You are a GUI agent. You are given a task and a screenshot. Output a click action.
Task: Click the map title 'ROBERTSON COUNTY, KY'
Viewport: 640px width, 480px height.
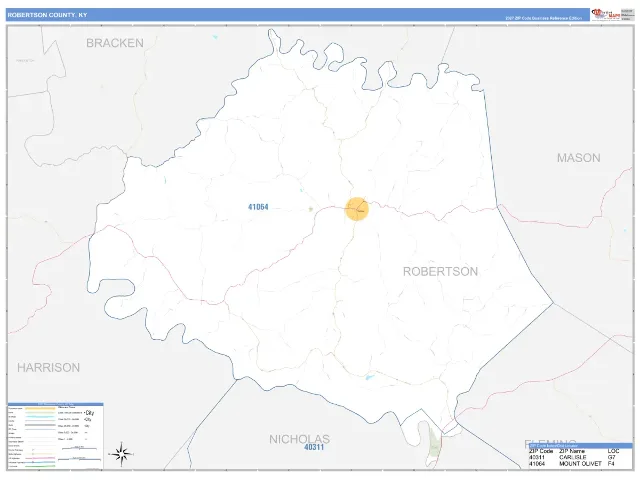(47, 15)
